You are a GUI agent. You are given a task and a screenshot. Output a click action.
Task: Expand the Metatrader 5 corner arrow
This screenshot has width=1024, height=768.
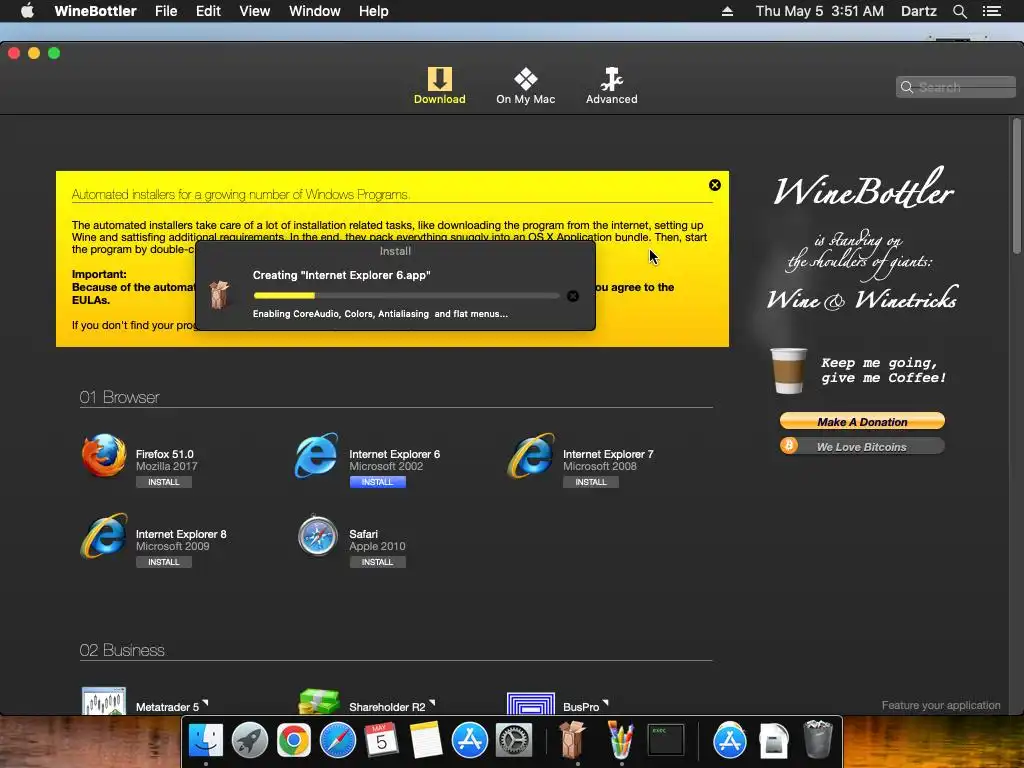[x=205, y=703]
